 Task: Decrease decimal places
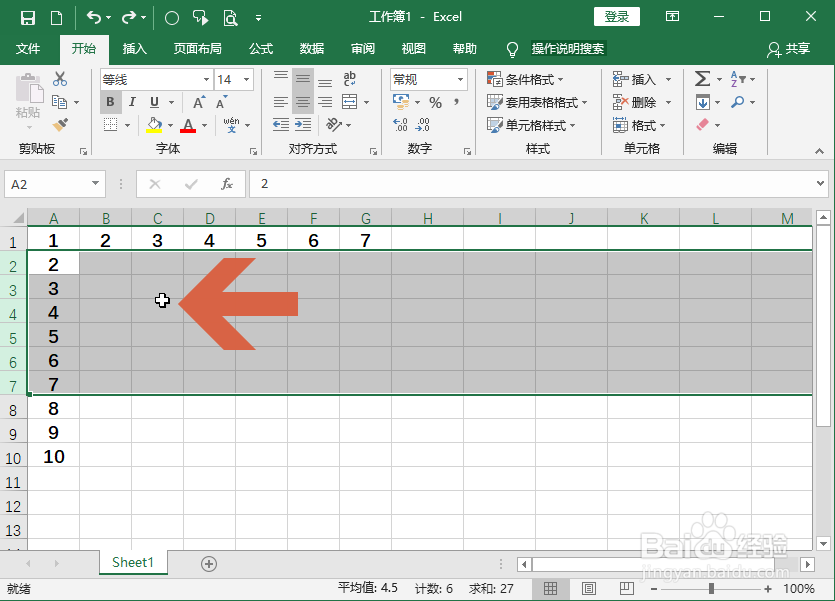(x=423, y=125)
